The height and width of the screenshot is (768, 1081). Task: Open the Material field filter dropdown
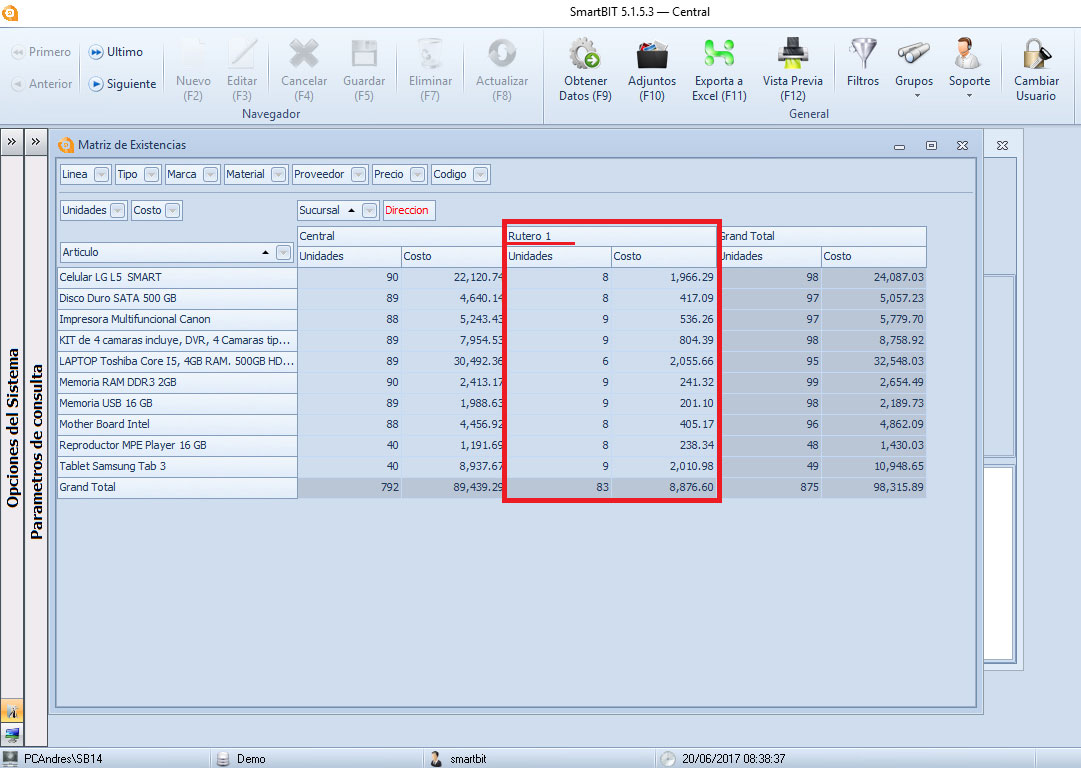click(x=279, y=174)
